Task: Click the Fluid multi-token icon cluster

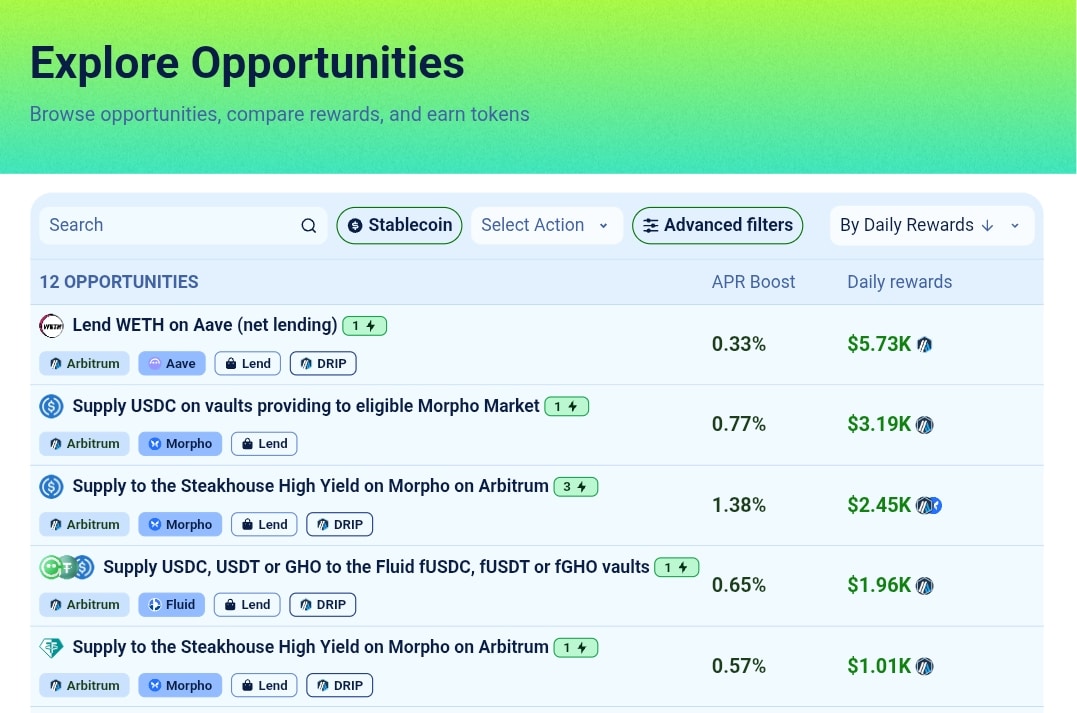Action: pyautogui.click(x=67, y=567)
